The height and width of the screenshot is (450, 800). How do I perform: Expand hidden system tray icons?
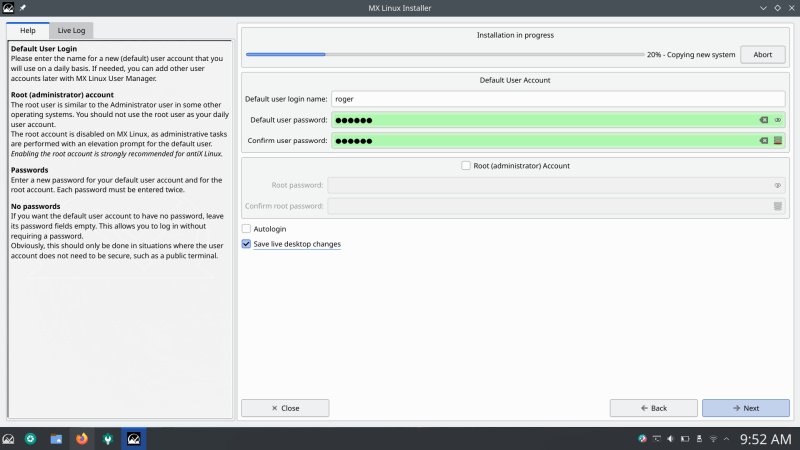tap(727, 439)
